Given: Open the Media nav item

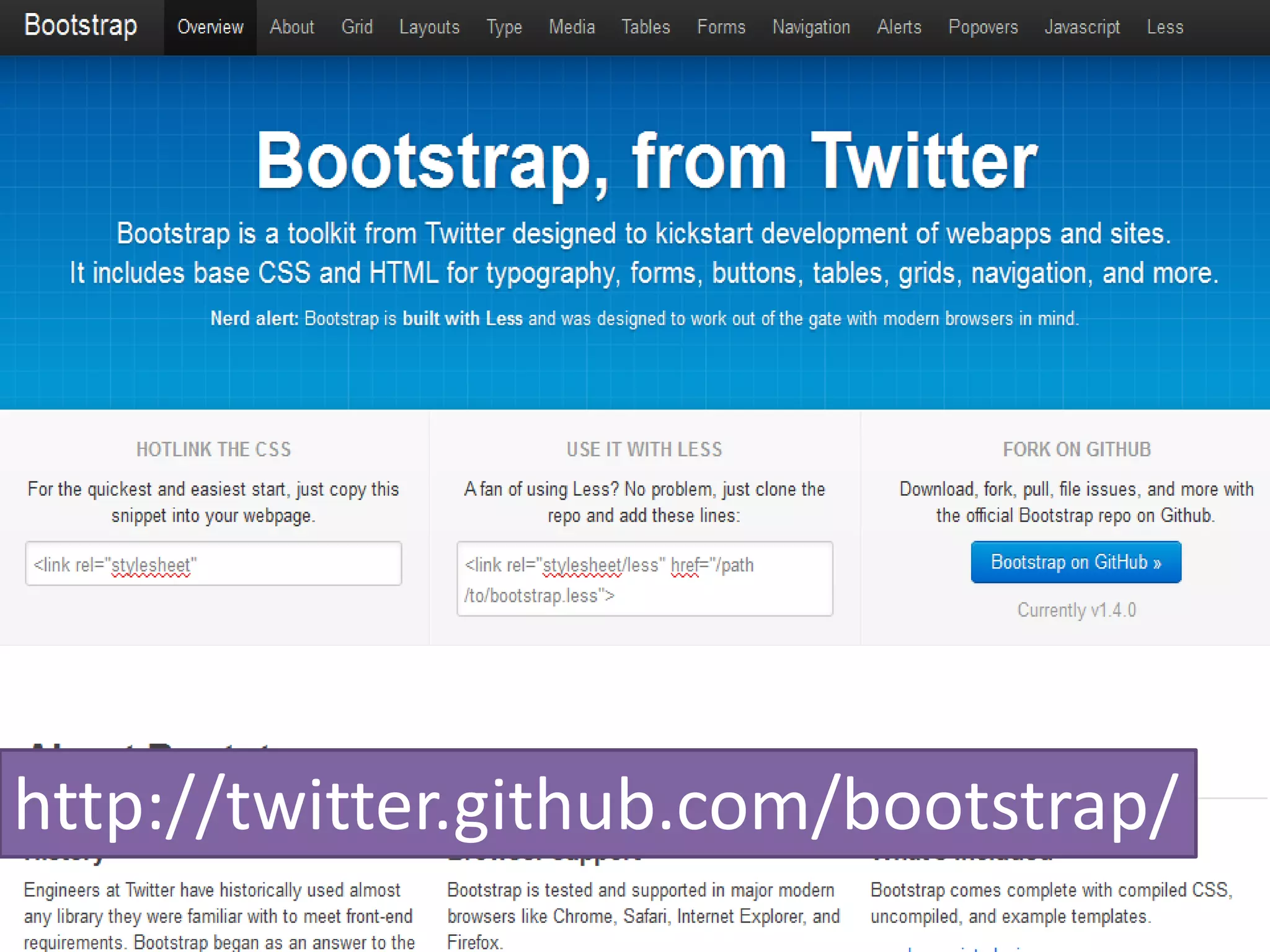Looking at the screenshot, I should [572, 27].
